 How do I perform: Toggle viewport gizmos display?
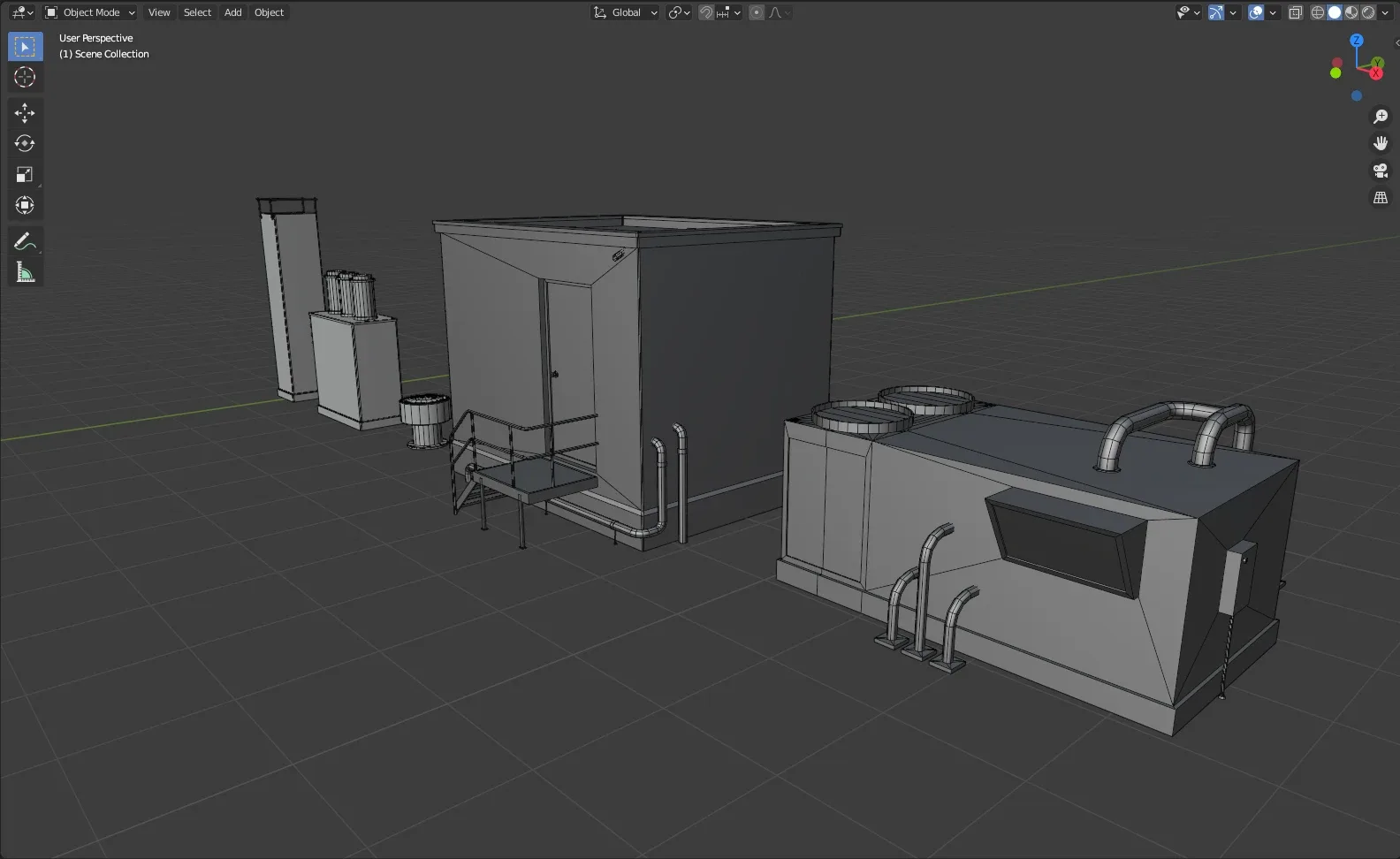(x=1216, y=12)
